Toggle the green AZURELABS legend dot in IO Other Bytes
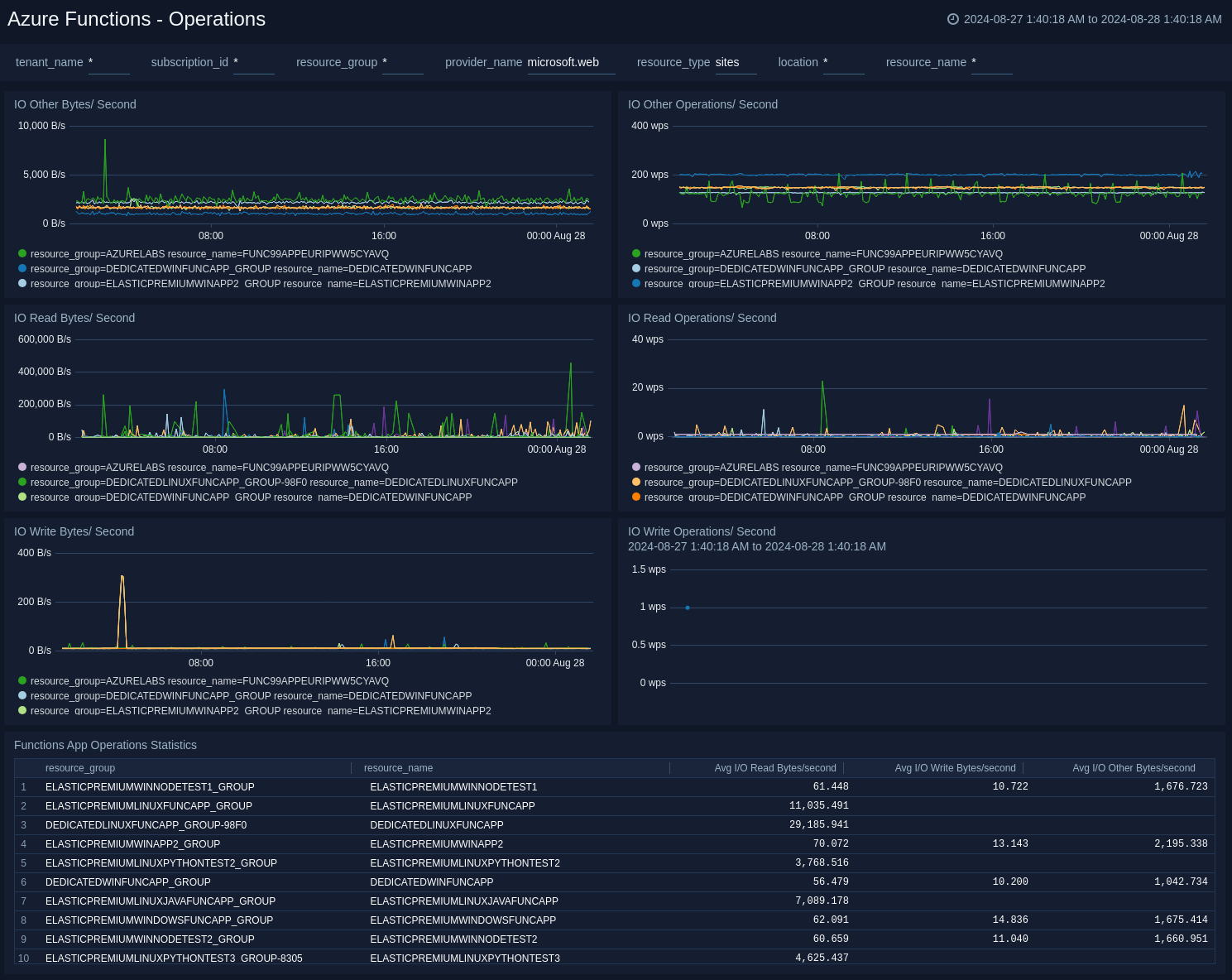This screenshot has height=980, width=1232. tap(22, 253)
